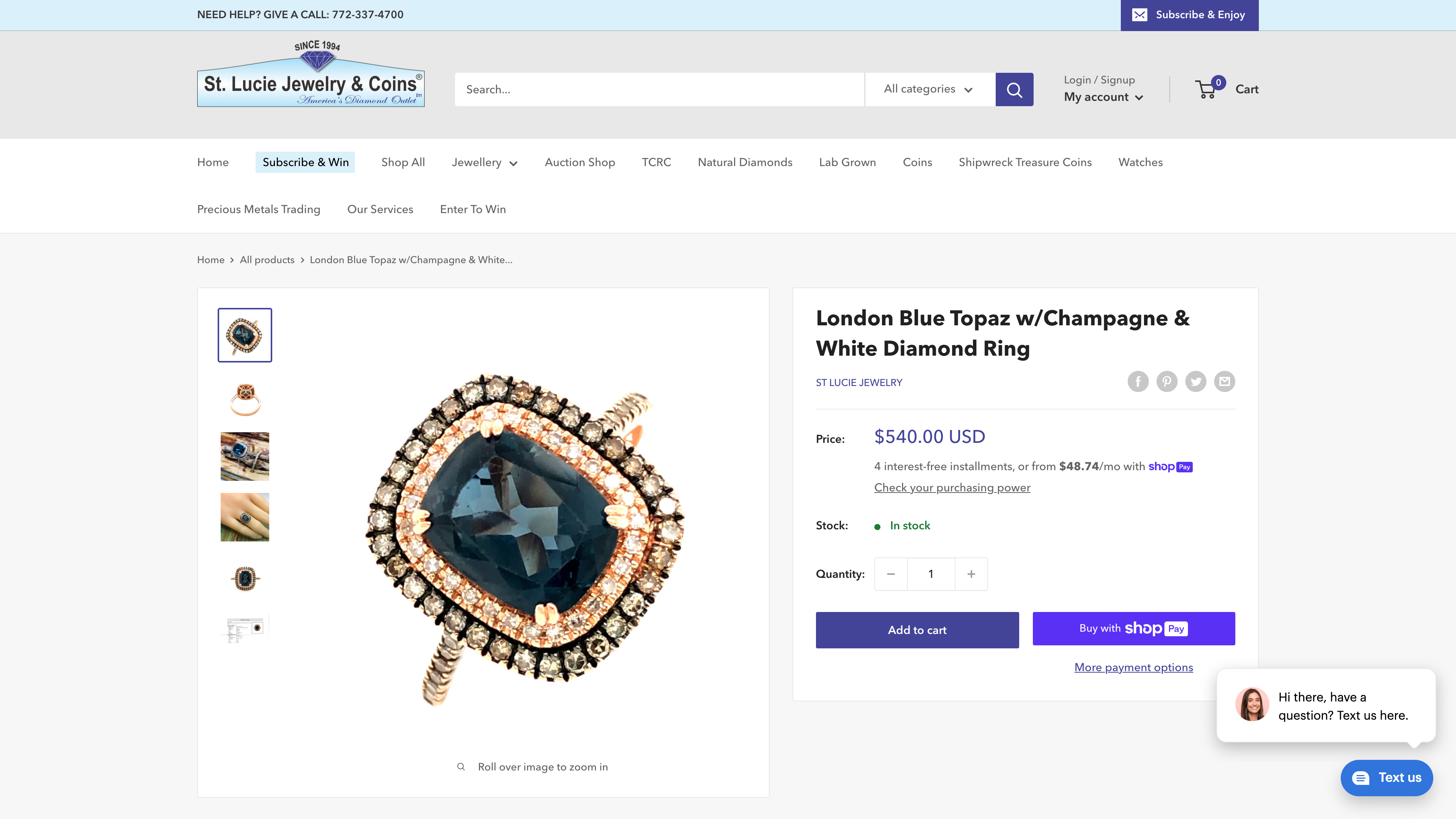Open the Shipwreck Treasure Coins menu

tap(1025, 162)
